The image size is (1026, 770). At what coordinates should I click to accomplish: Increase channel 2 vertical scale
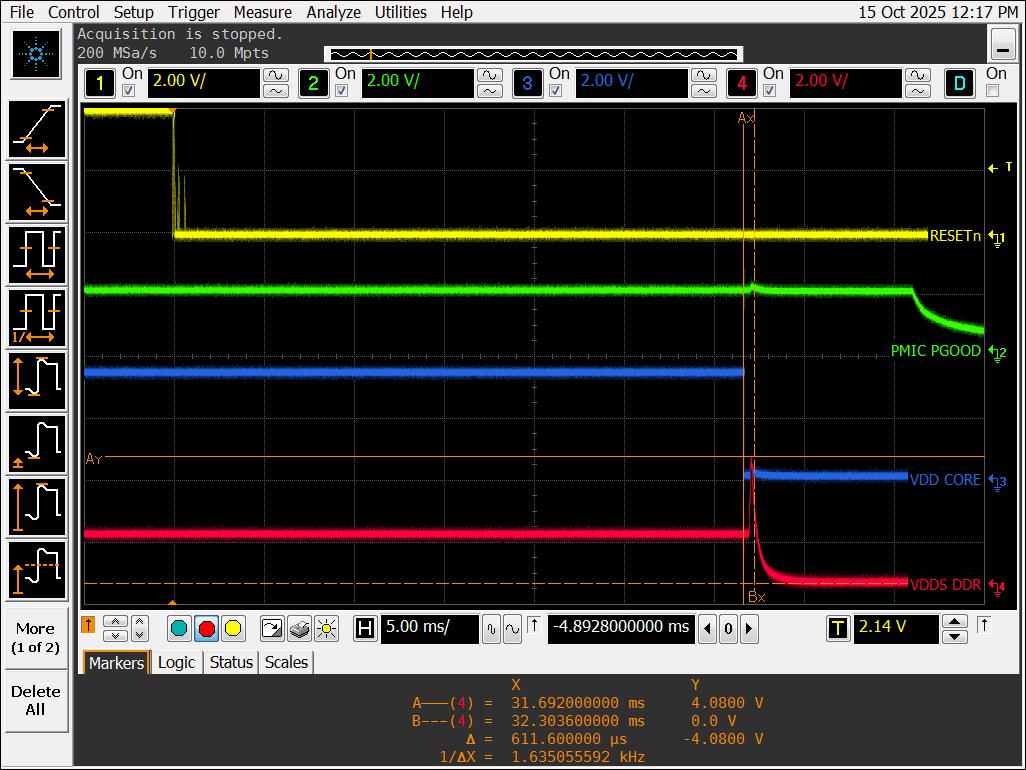(x=490, y=75)
